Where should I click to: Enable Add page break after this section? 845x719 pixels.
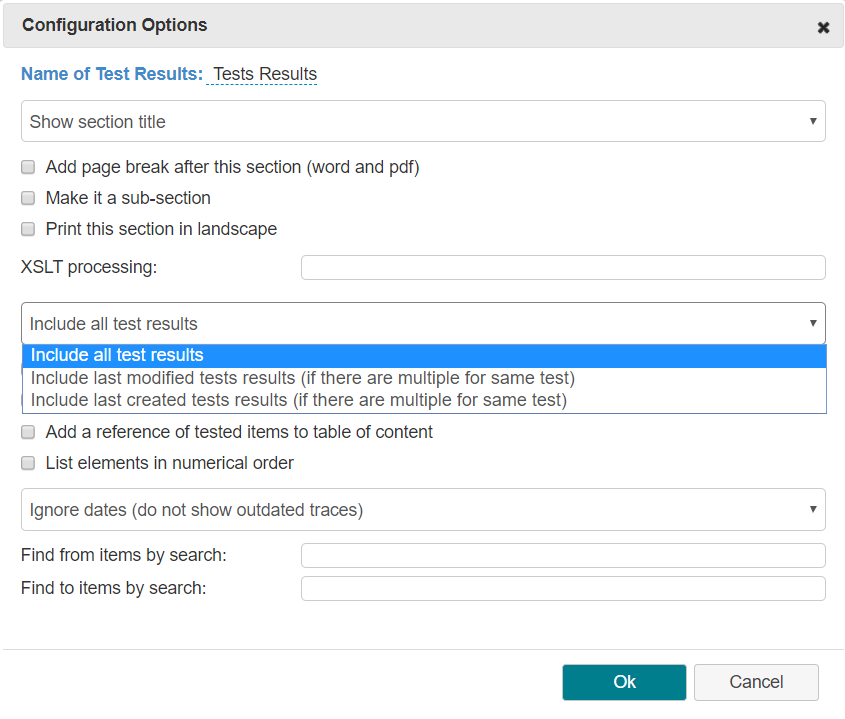(x=28, y=167)
